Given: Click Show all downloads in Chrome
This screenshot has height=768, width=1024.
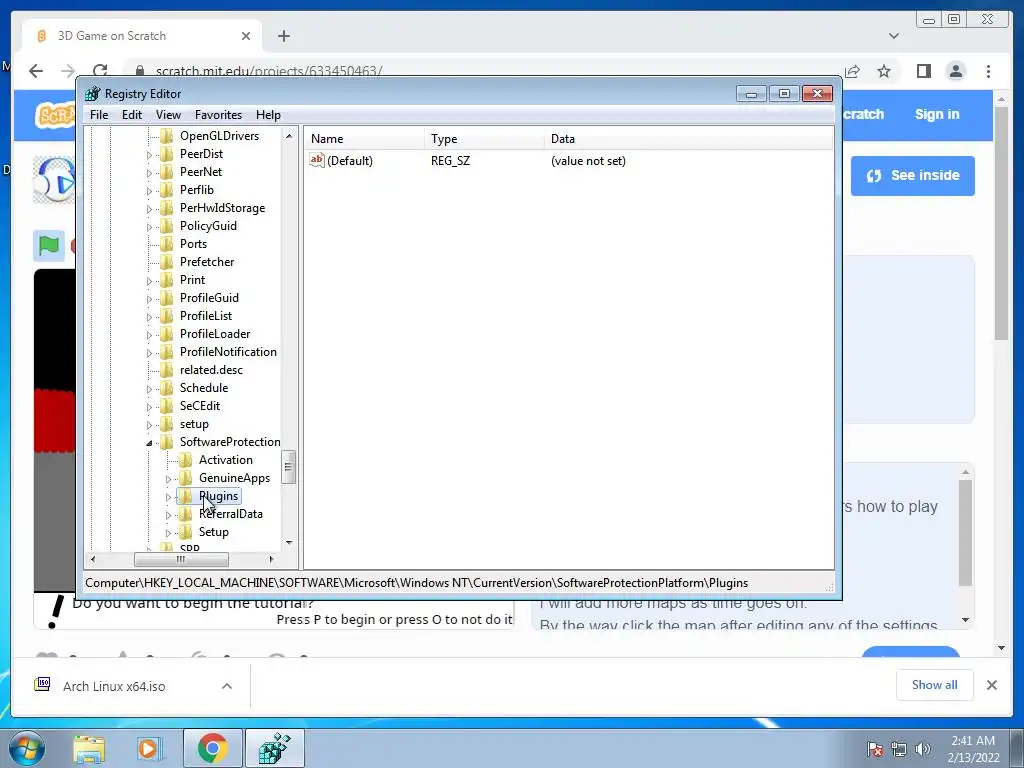Looking at the screenshot, I should tap(935, 685).
